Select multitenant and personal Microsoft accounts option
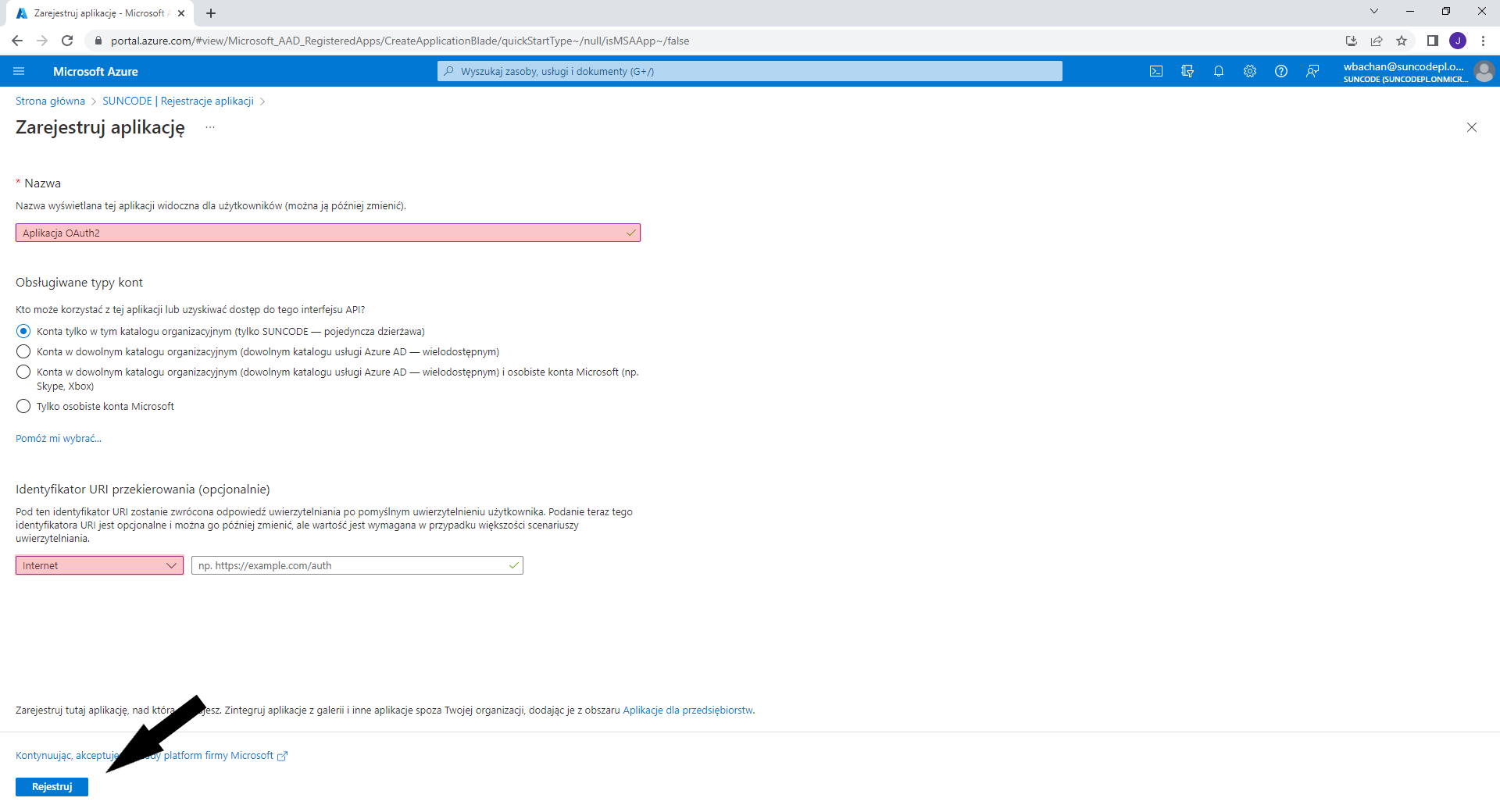The height and width of the screenshot is (812, 1500). (23, 372)
